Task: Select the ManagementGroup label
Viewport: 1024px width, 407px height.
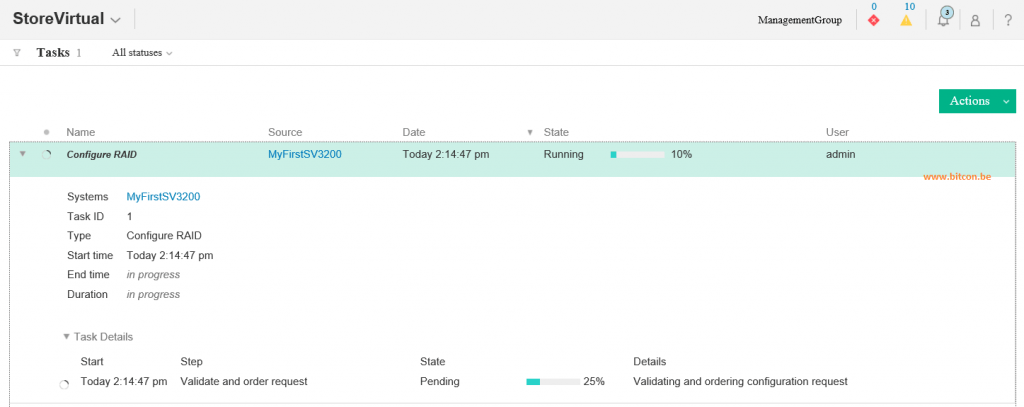Action: [x=799, y=20]
